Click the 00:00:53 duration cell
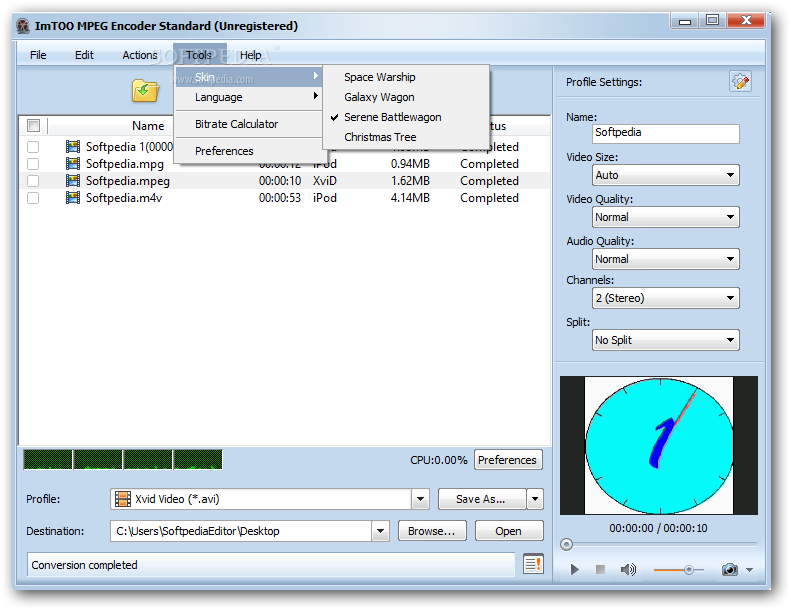 tap(280, 198)
